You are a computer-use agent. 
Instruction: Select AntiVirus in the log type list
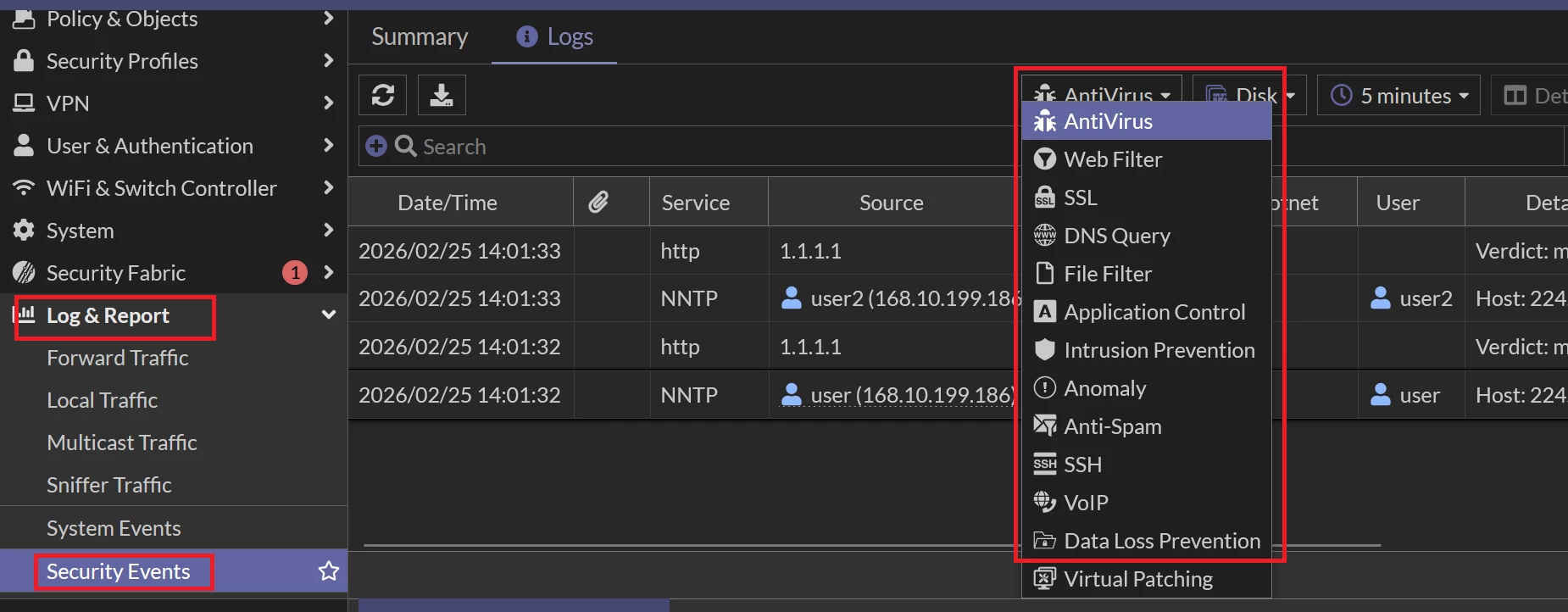(1147, 121)
